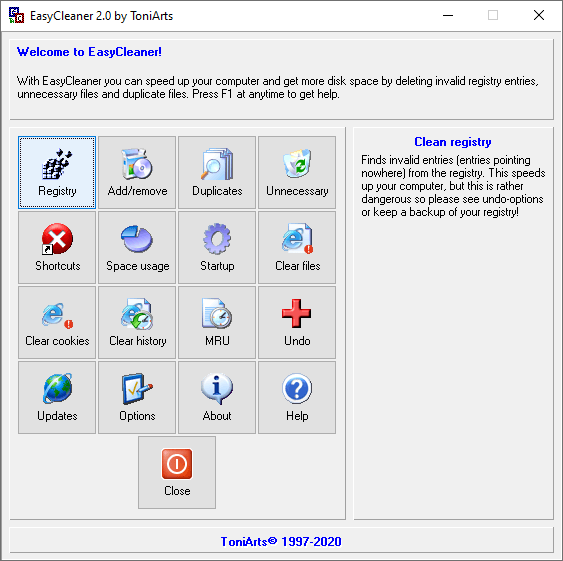This screenshot has width=563, height=561.
Task: Run the Clear history tool
Action: coord(137,323)
